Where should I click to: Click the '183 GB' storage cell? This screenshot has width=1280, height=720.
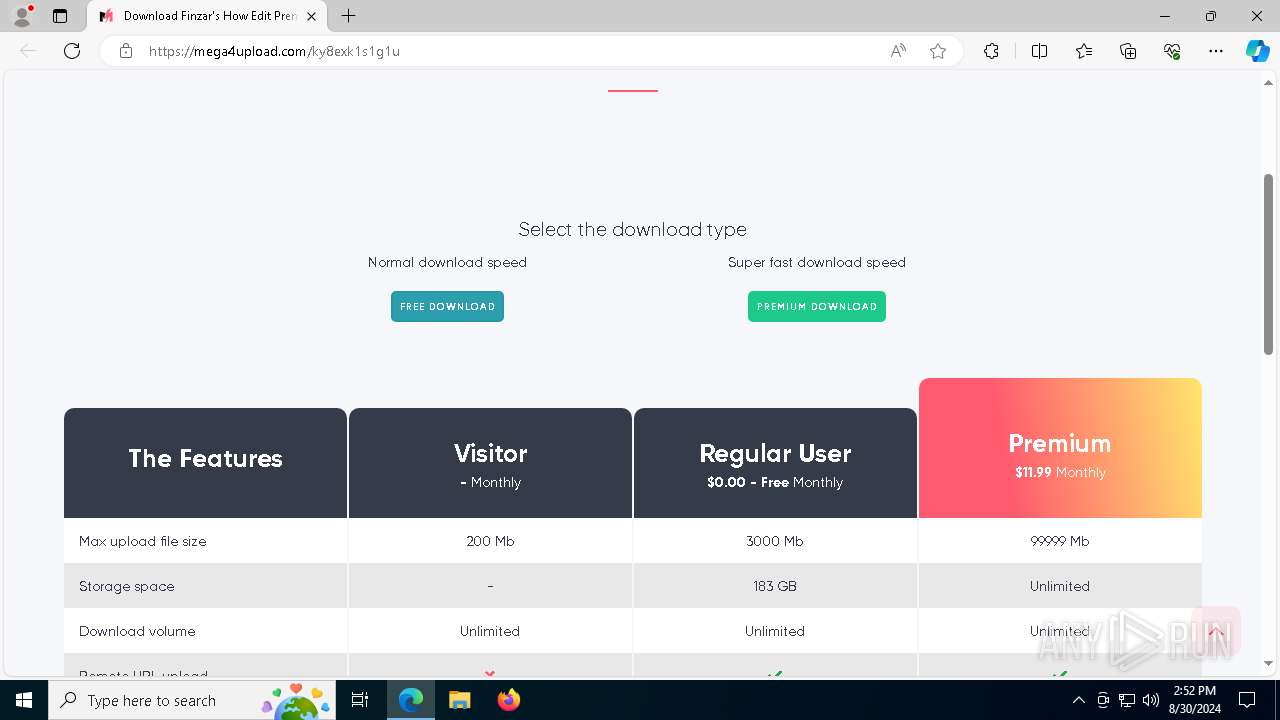pos(775,586)
